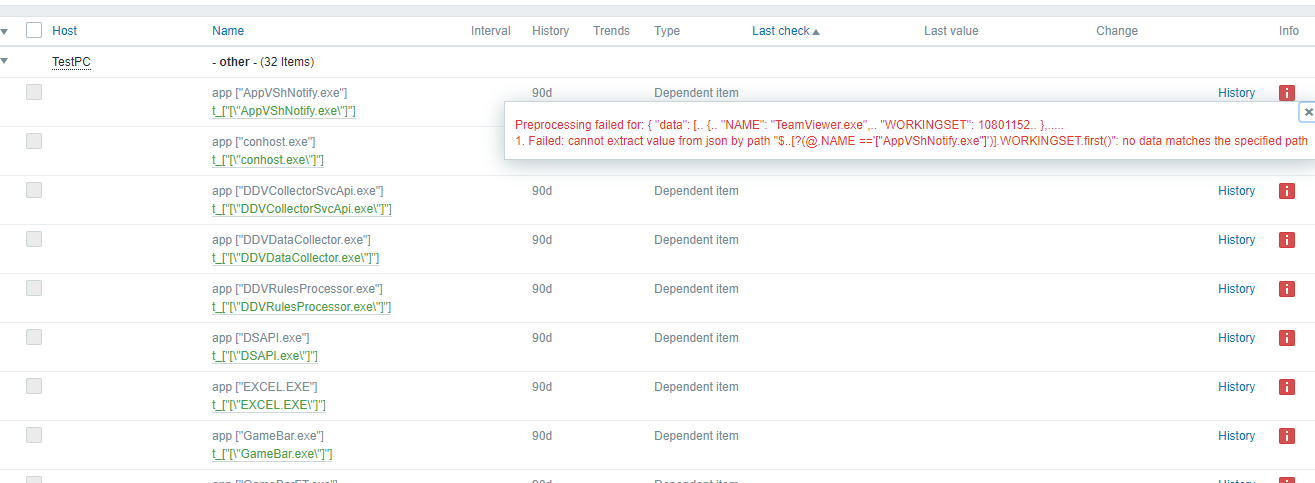
Task: Tick the checkbox for AppVShNotify.exe row
Action: tap(34, 92)
